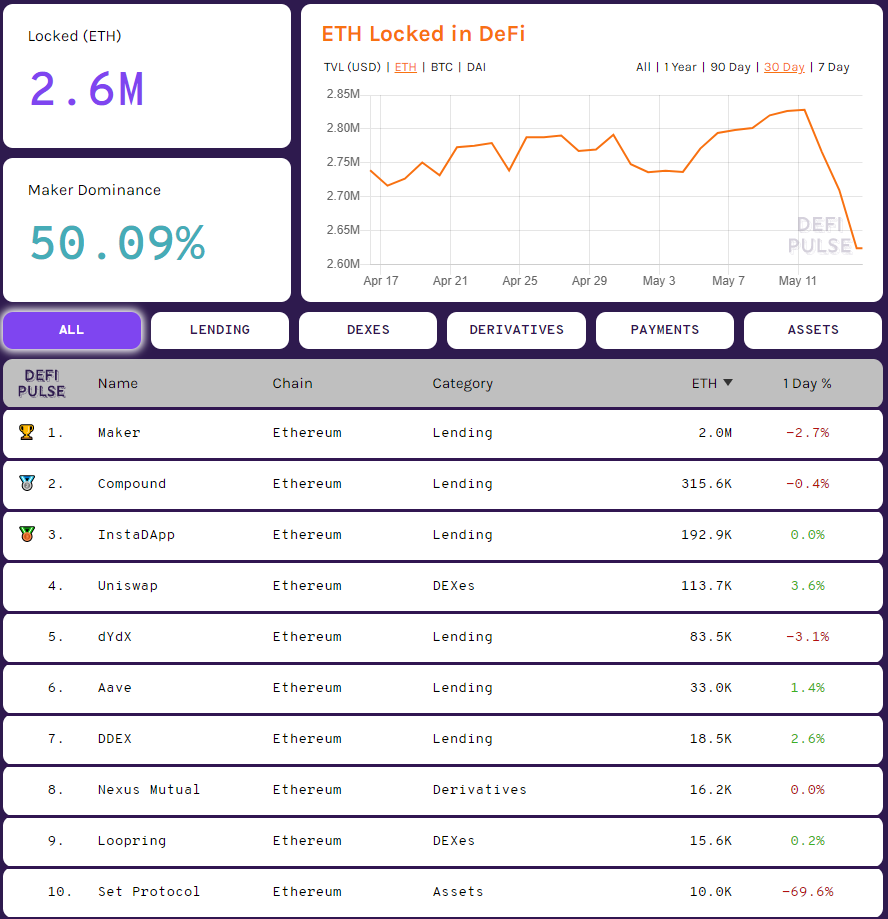888x919 pixels.
Task: Open the Uniswap project row
Action: point(443,587)
